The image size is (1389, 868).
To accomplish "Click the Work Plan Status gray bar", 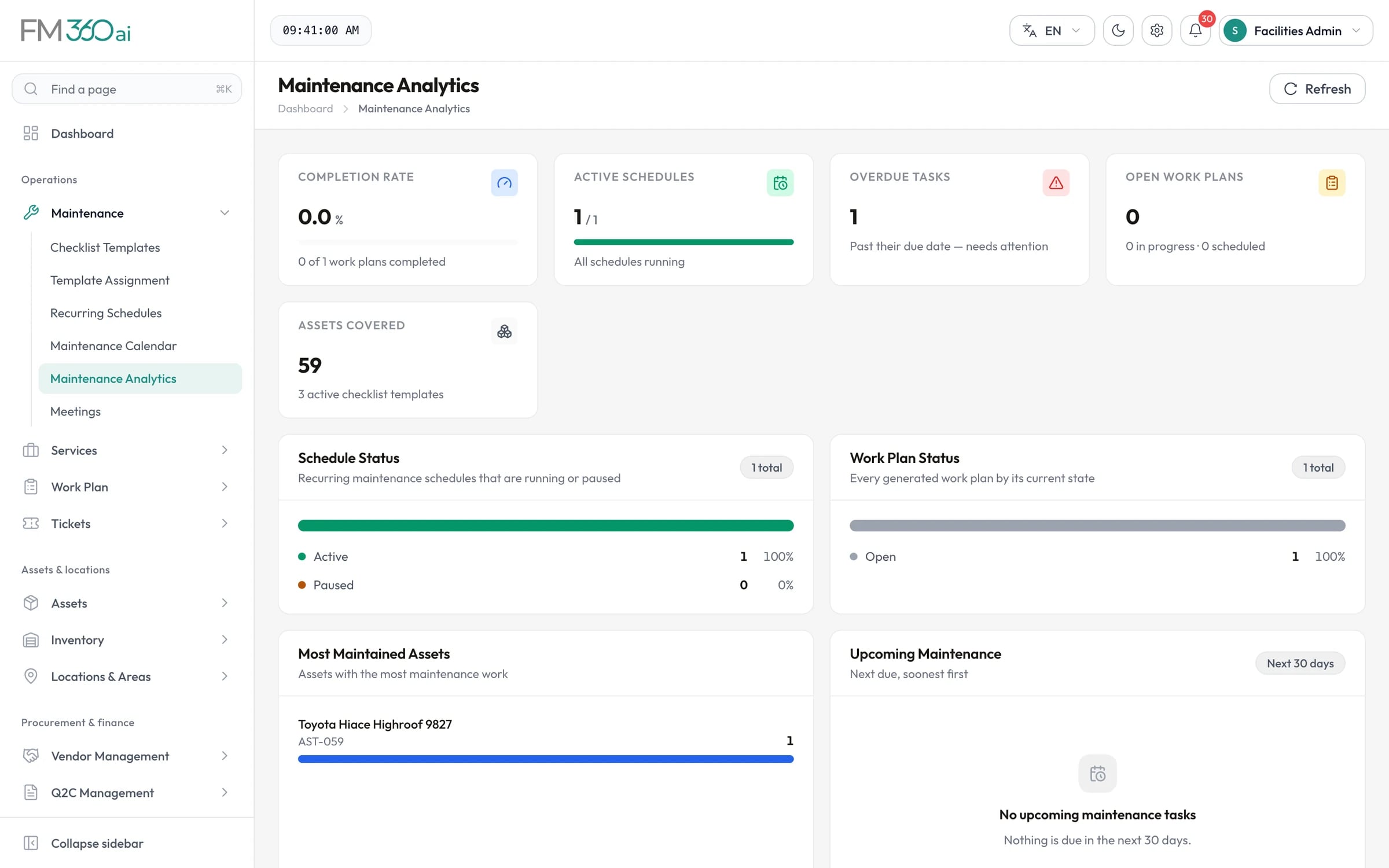I will pyautogui.click(x=1097, y=526).
